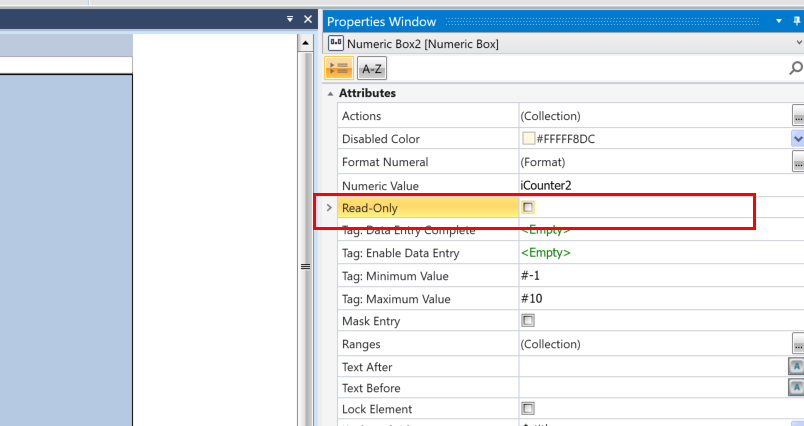Toggle the Read-Only checkbox
Image resolution: width=804 pixels, height=426 pixels.
click(x=528, y=207)
